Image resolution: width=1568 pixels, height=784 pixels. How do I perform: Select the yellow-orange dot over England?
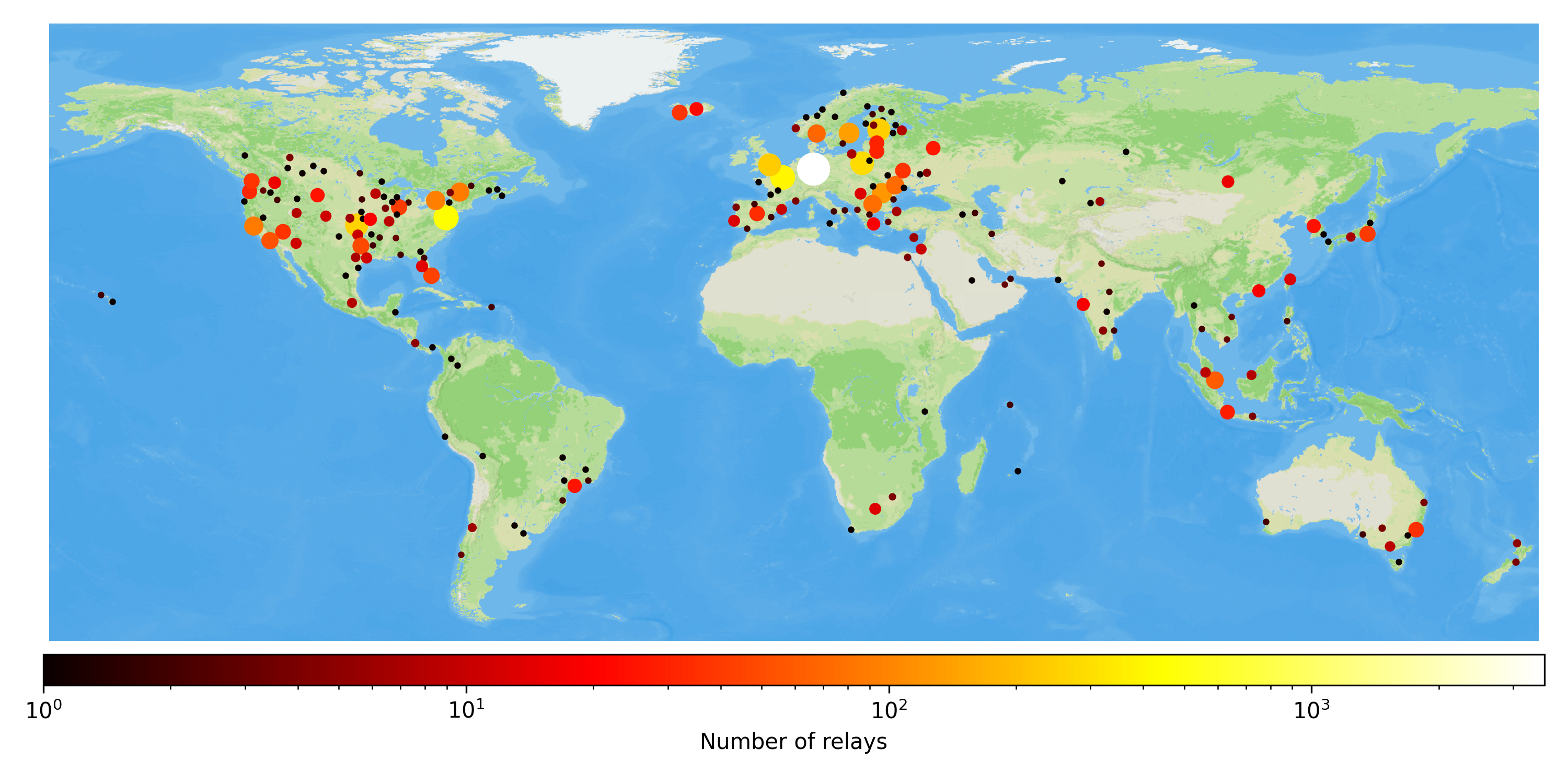click(769, 164)
